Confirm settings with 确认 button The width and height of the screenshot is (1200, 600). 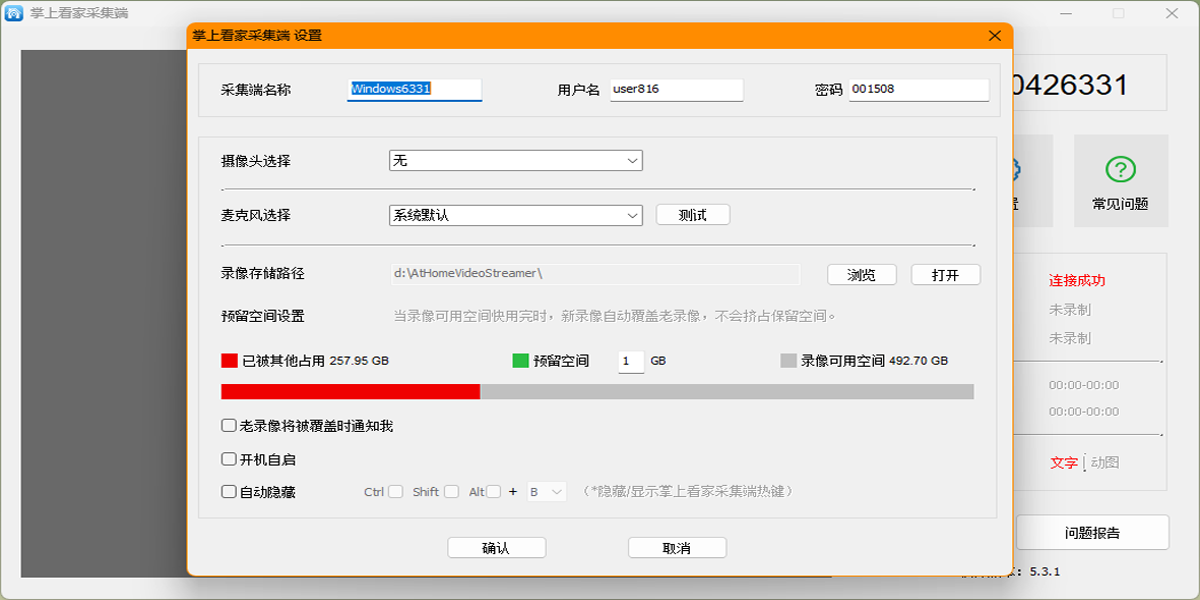click(496, 548)
